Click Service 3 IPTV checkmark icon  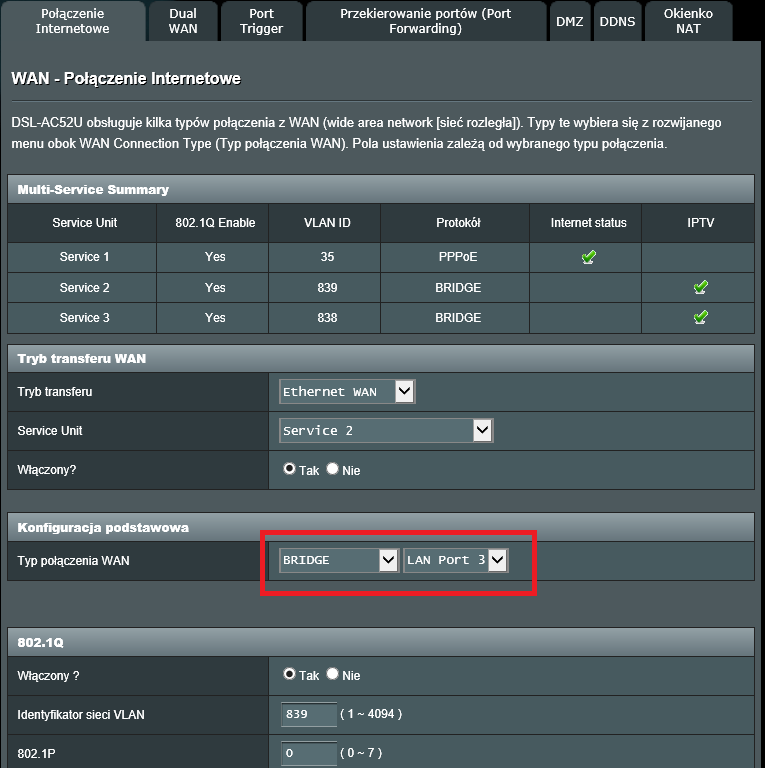[700, 318]
